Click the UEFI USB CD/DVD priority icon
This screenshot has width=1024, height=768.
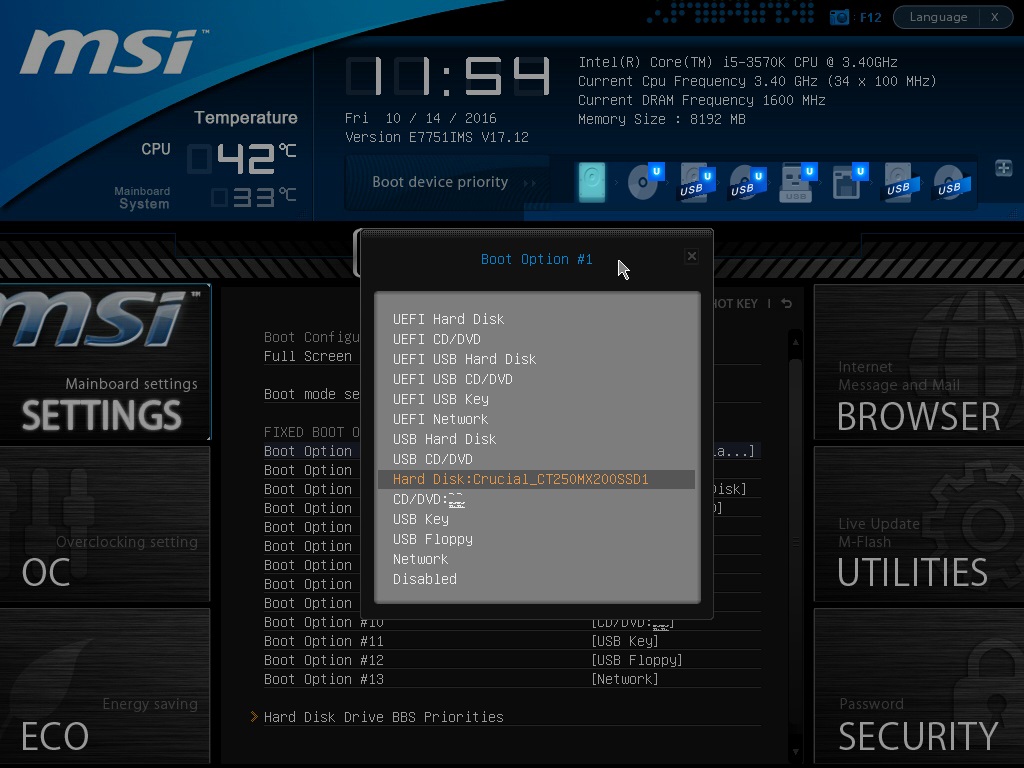click(747, 182)
